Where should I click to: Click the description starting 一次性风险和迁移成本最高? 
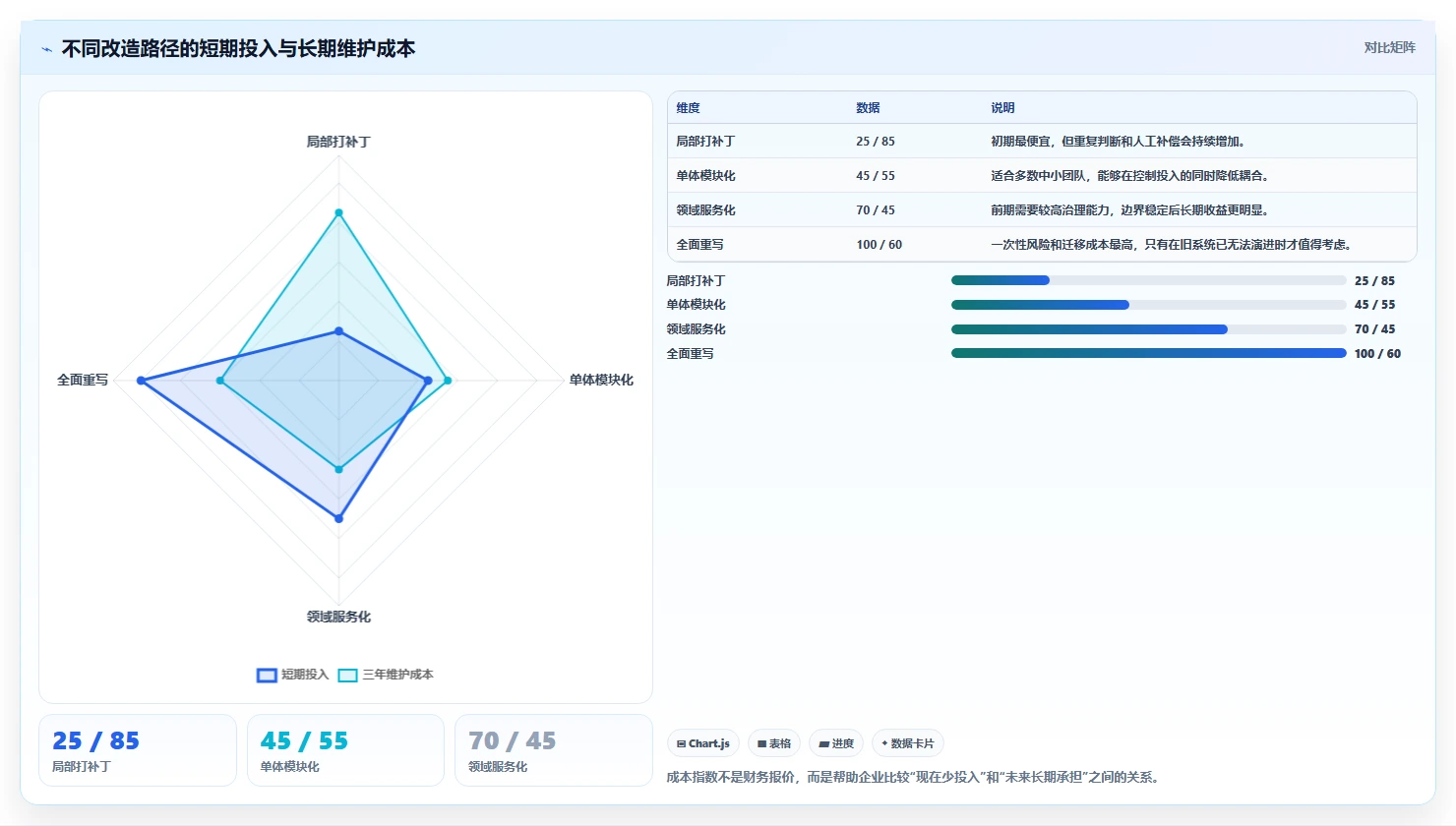coord(1173,245)
